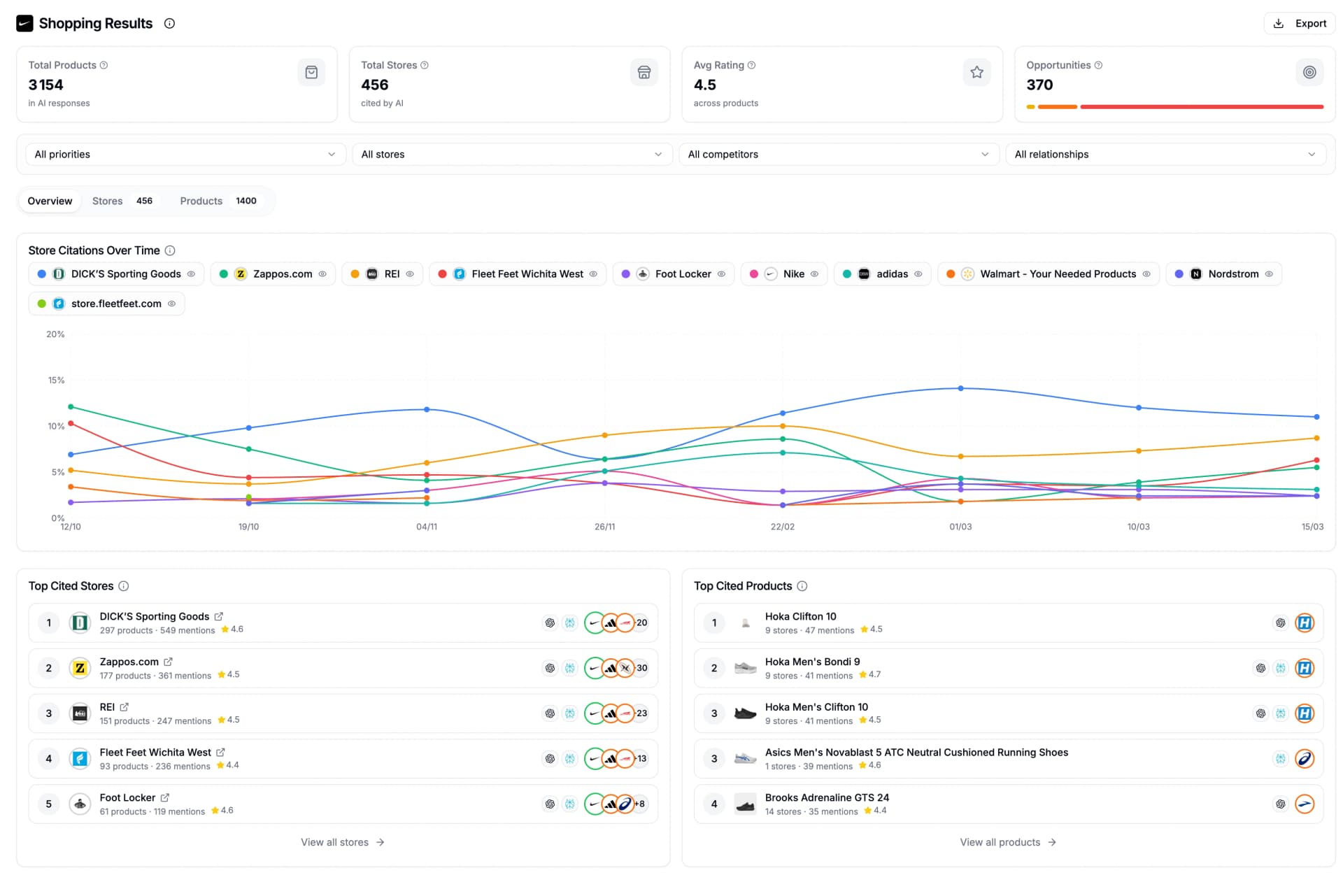1343x896 pixels.
Task: Click View all stores link
Action: (343, 842)
